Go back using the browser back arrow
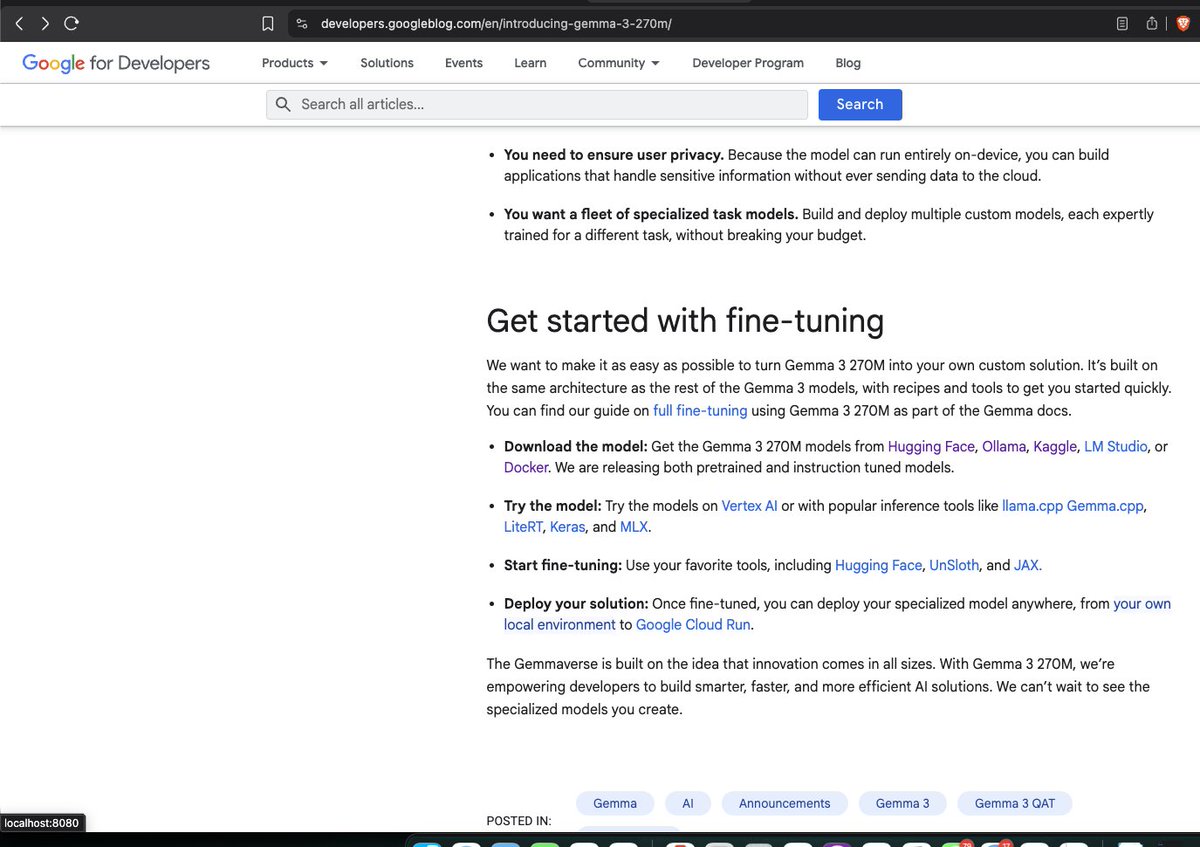1200x847 pixels. [19, 23]
